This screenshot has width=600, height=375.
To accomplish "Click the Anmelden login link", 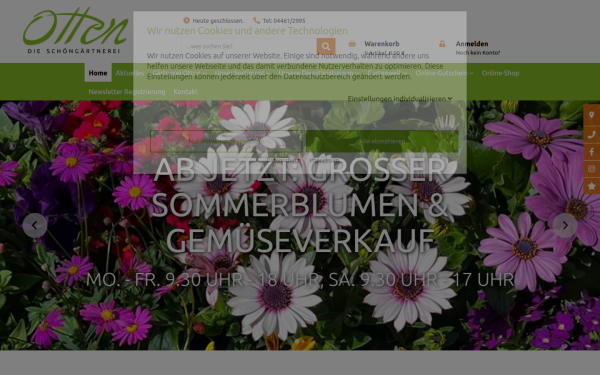I will click(x=472, y=44).
